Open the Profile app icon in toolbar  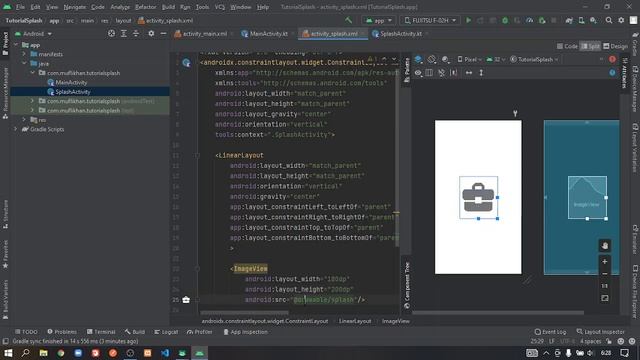[x=529, y=20]
